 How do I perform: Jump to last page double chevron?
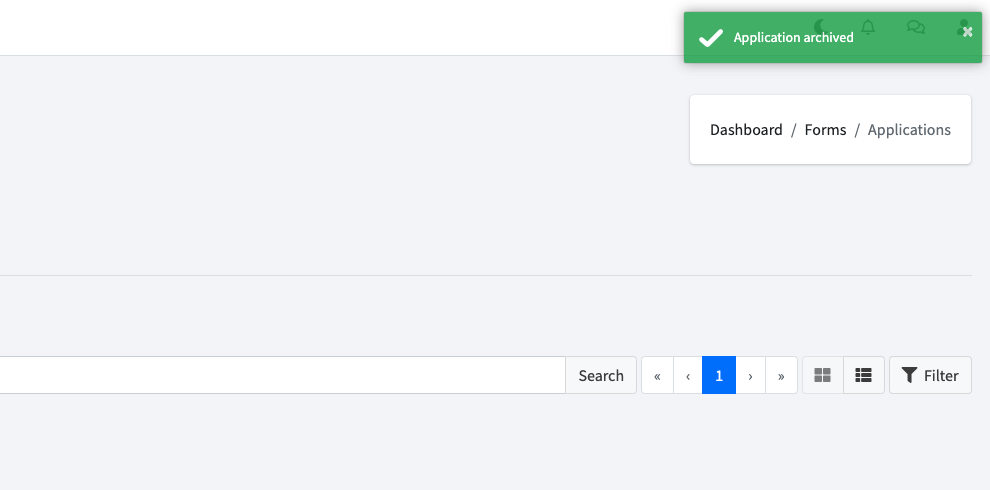coord(781,376)
